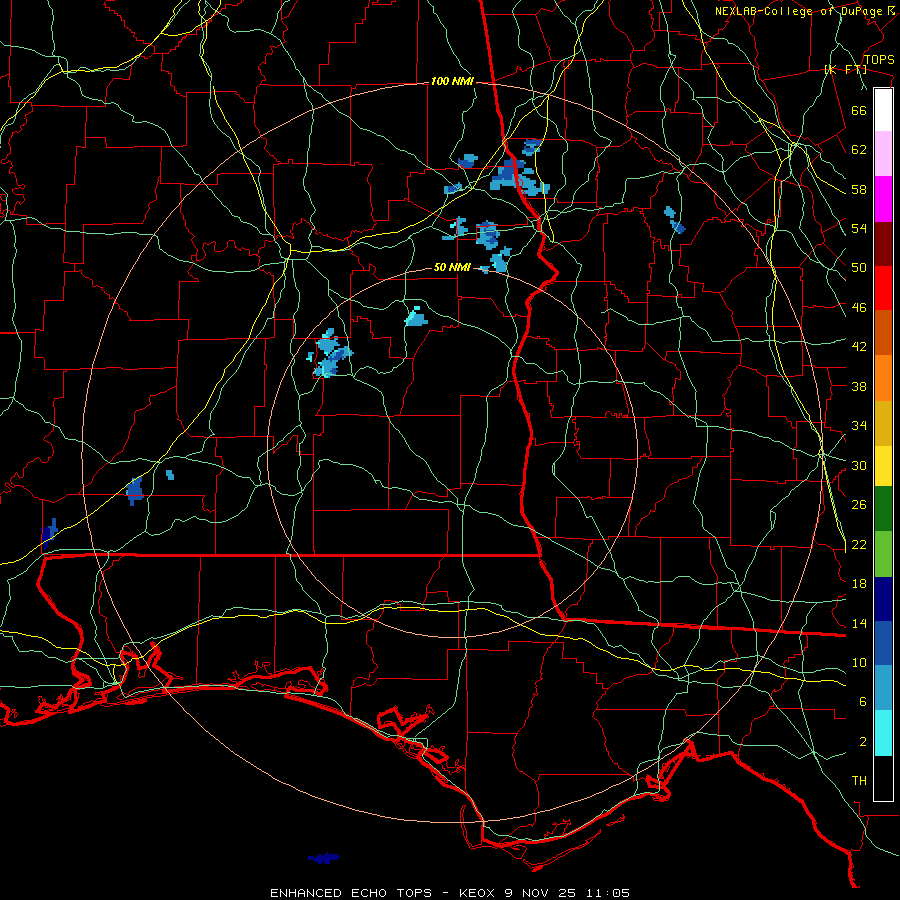This screenshot has width=900, height=900.
Task: Click the legend value 14
Action: pyautogui.click(x=859, y=623)
